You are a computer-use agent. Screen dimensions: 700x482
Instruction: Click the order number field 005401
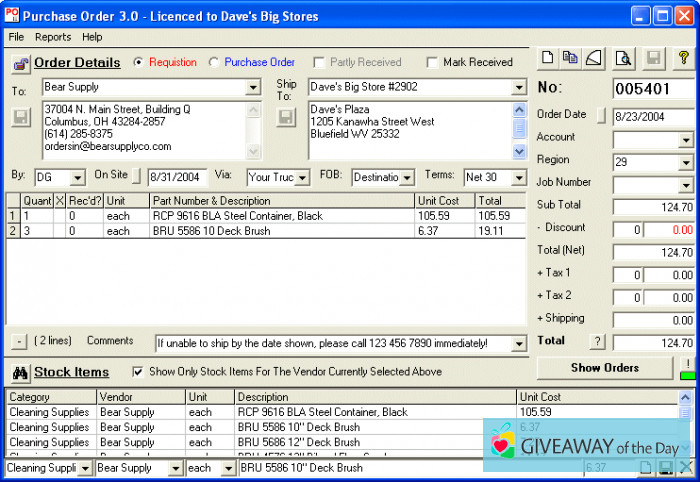point(653,88)
